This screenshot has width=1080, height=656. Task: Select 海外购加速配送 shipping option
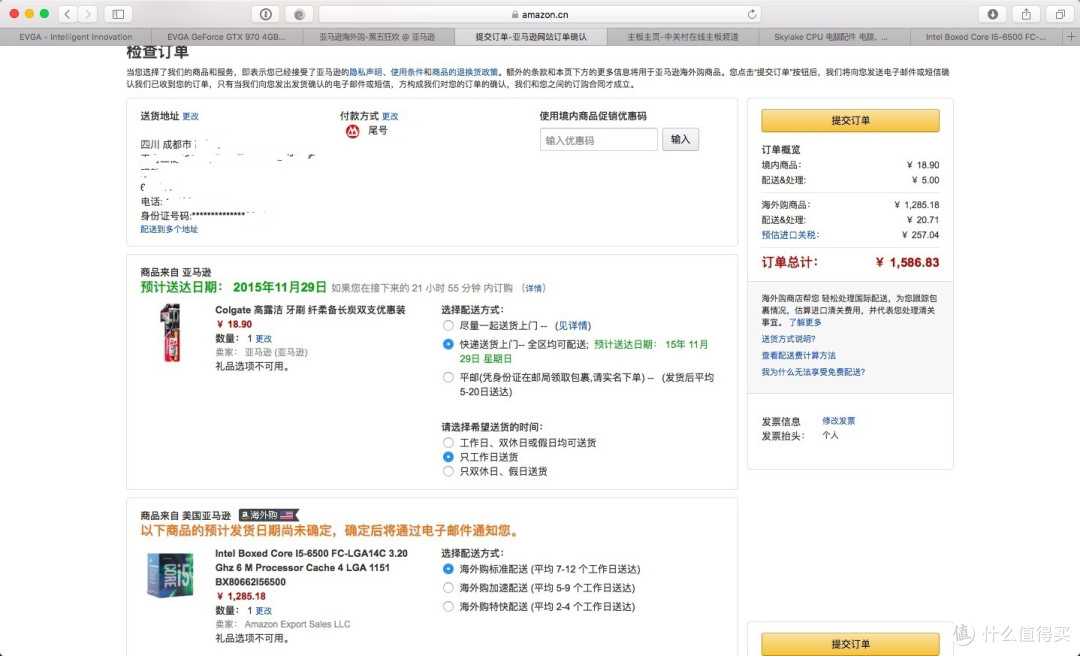448,587
